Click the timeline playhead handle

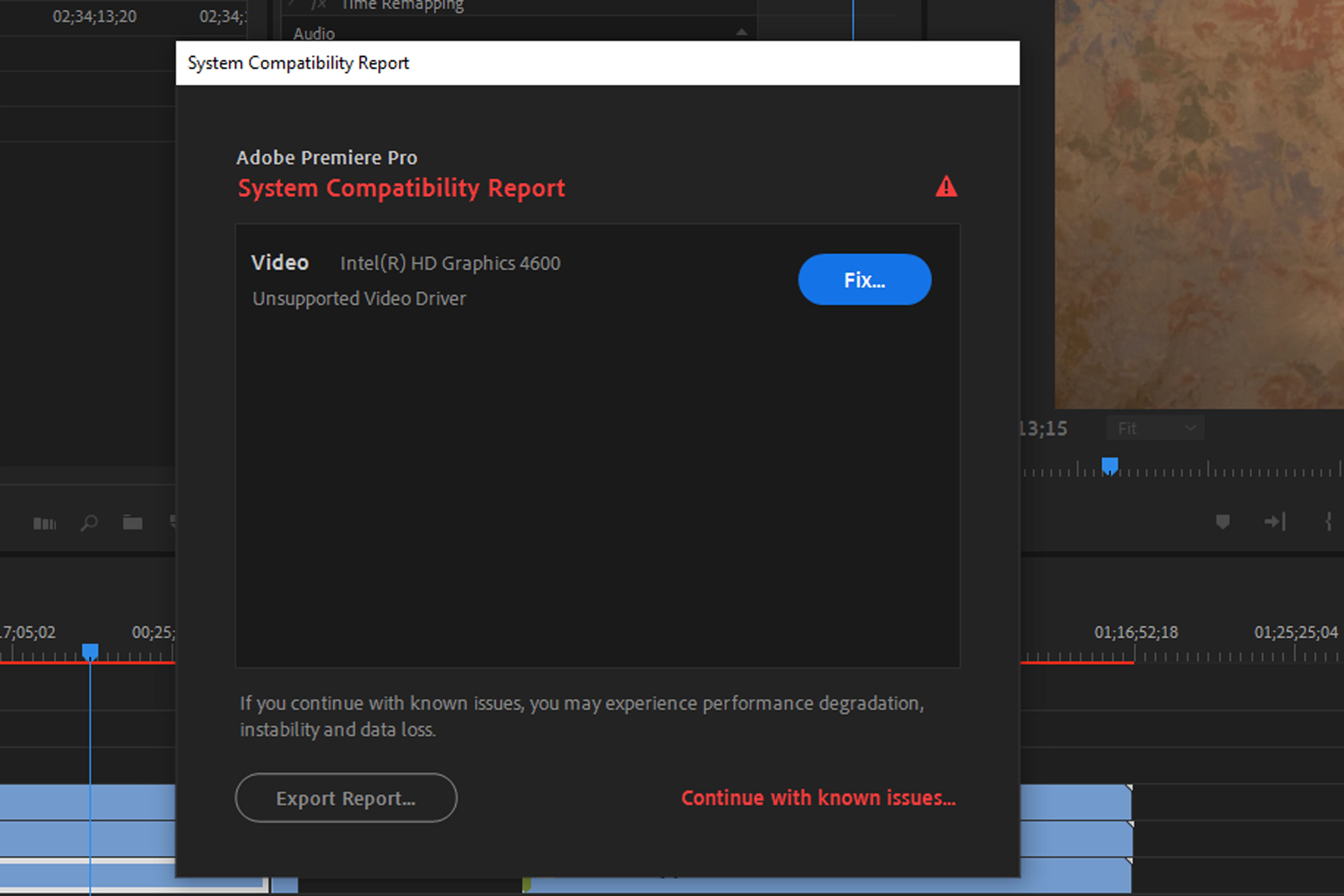pyautogui.click(x=90, y=651)
